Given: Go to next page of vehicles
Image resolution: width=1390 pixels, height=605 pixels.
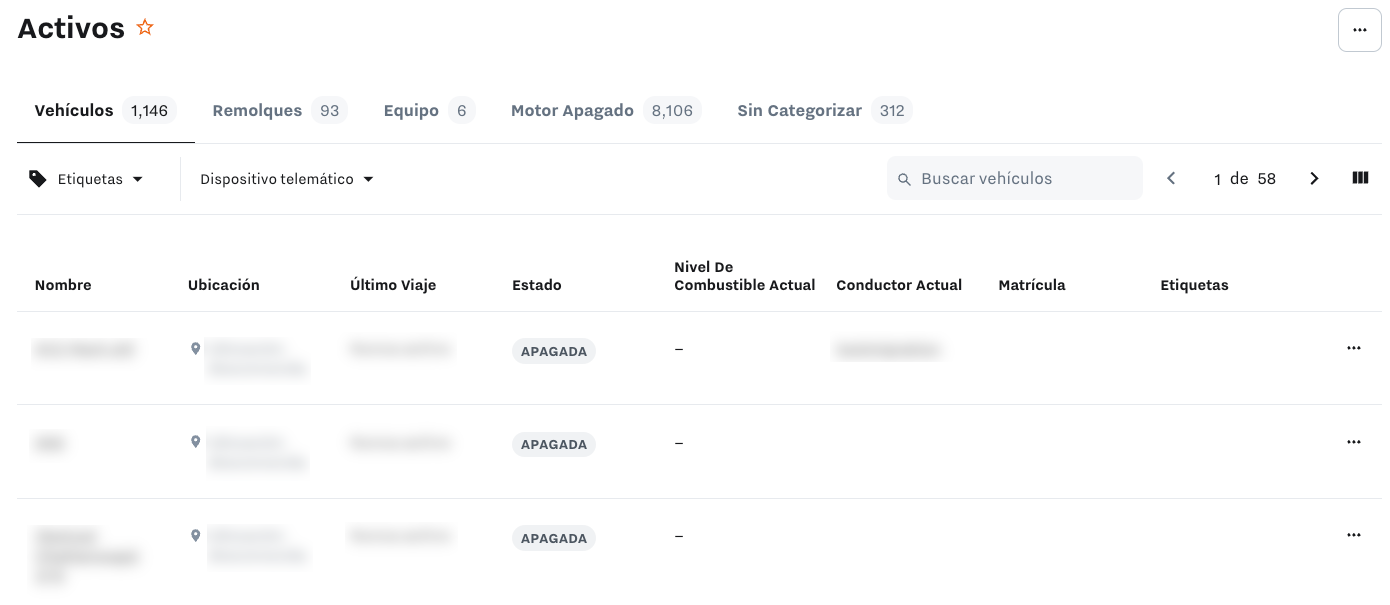Looking at the screenshot, I should point(1314,179).
